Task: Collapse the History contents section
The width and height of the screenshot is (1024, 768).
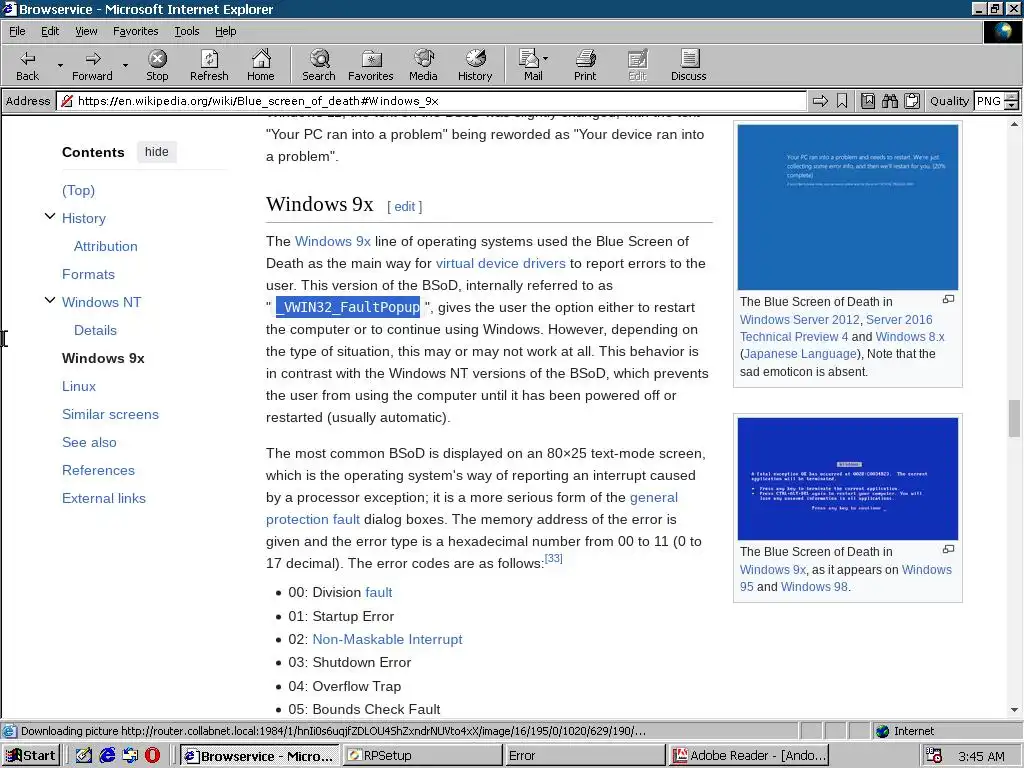Action: [x=50, y=216]
